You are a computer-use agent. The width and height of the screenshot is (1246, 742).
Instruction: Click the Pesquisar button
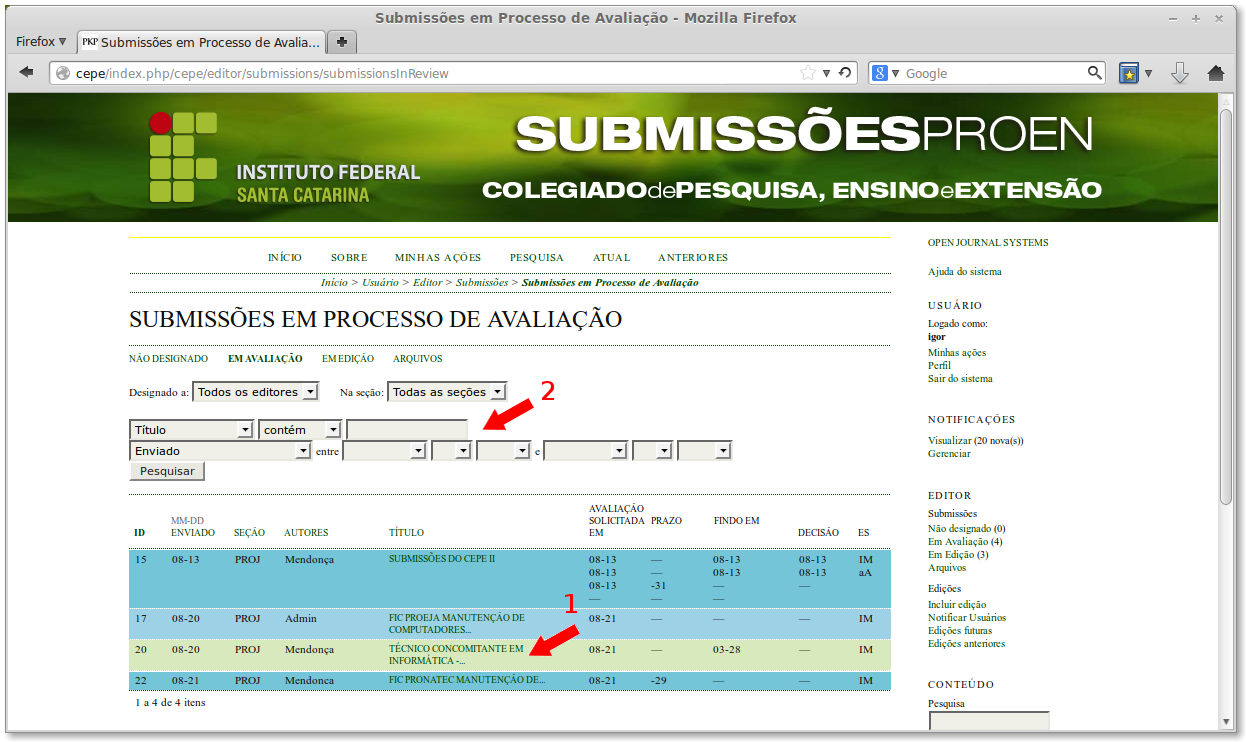coord(166,470)
